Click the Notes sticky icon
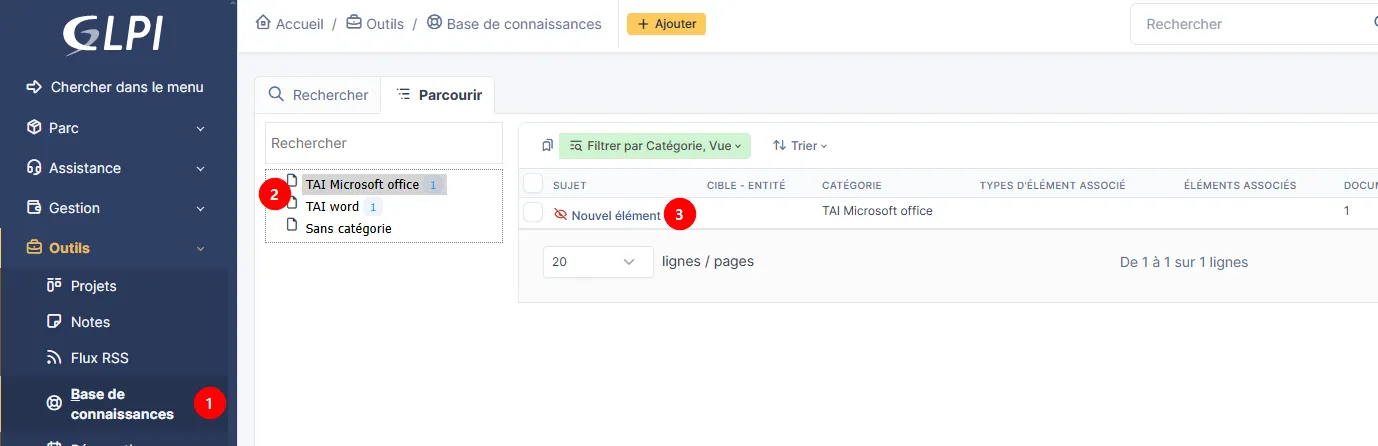1378x446 pixels. click(55, 322)
